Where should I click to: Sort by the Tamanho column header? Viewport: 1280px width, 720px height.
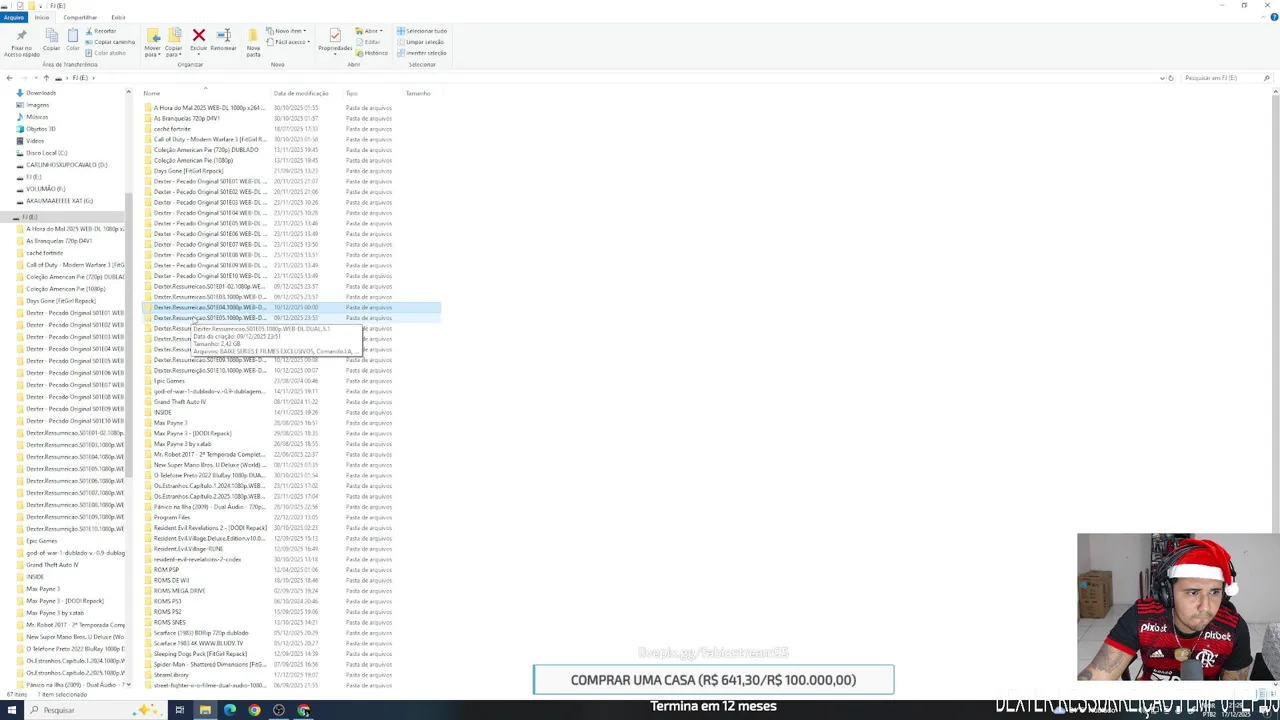tap(418, 93)
